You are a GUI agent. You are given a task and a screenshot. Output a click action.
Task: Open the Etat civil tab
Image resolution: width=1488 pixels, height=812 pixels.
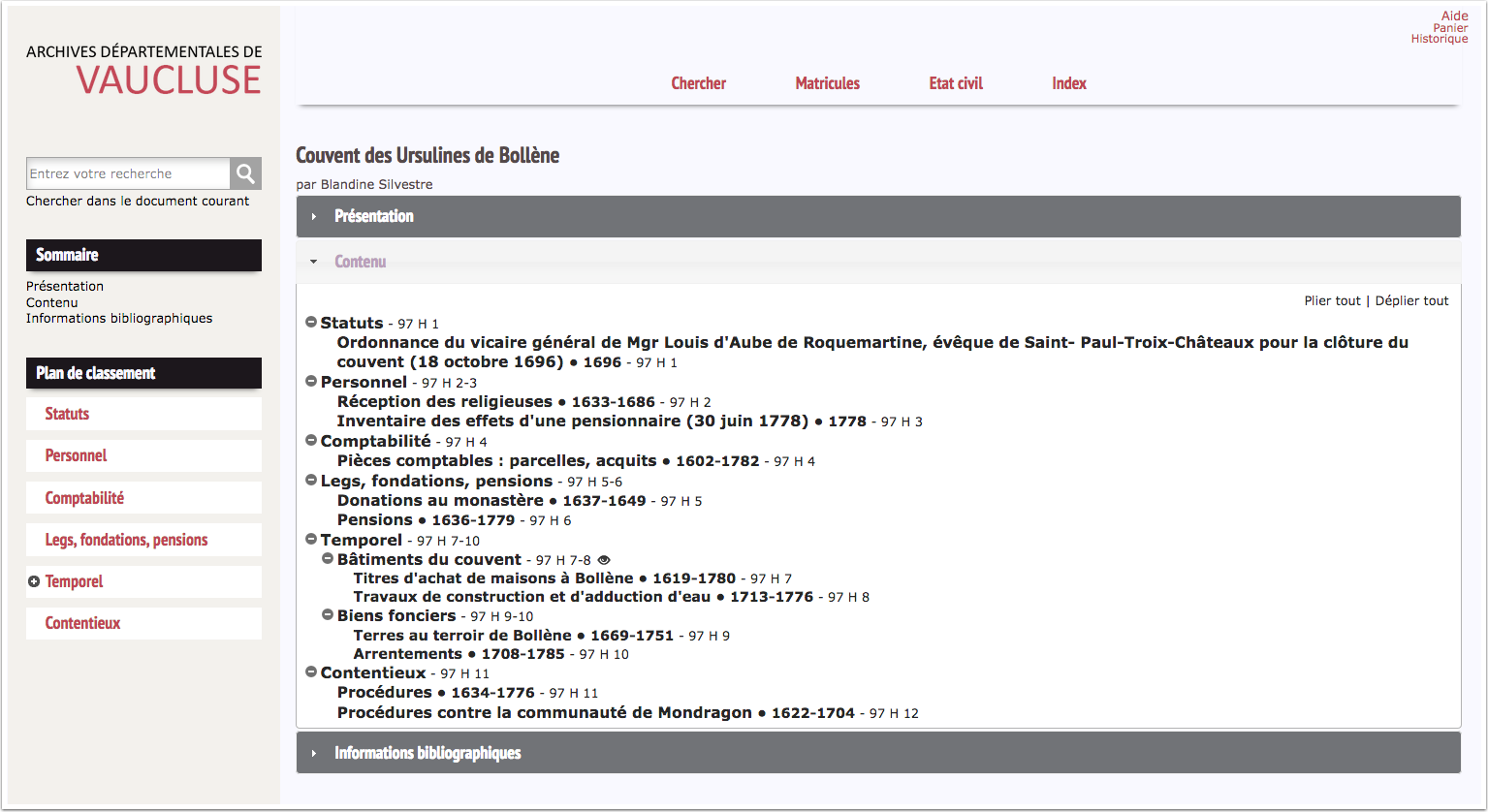point(956,83)
